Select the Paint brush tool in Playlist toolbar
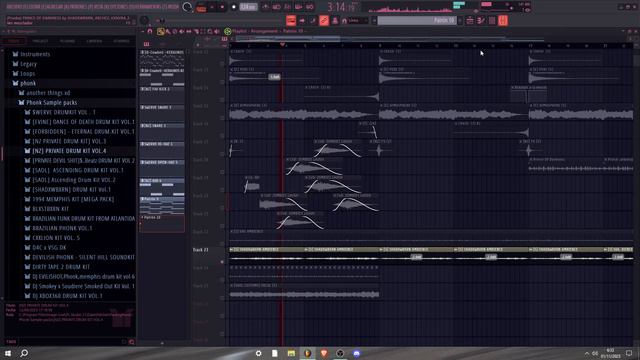Viewport: 640px width, 360px height. [168, 31]
